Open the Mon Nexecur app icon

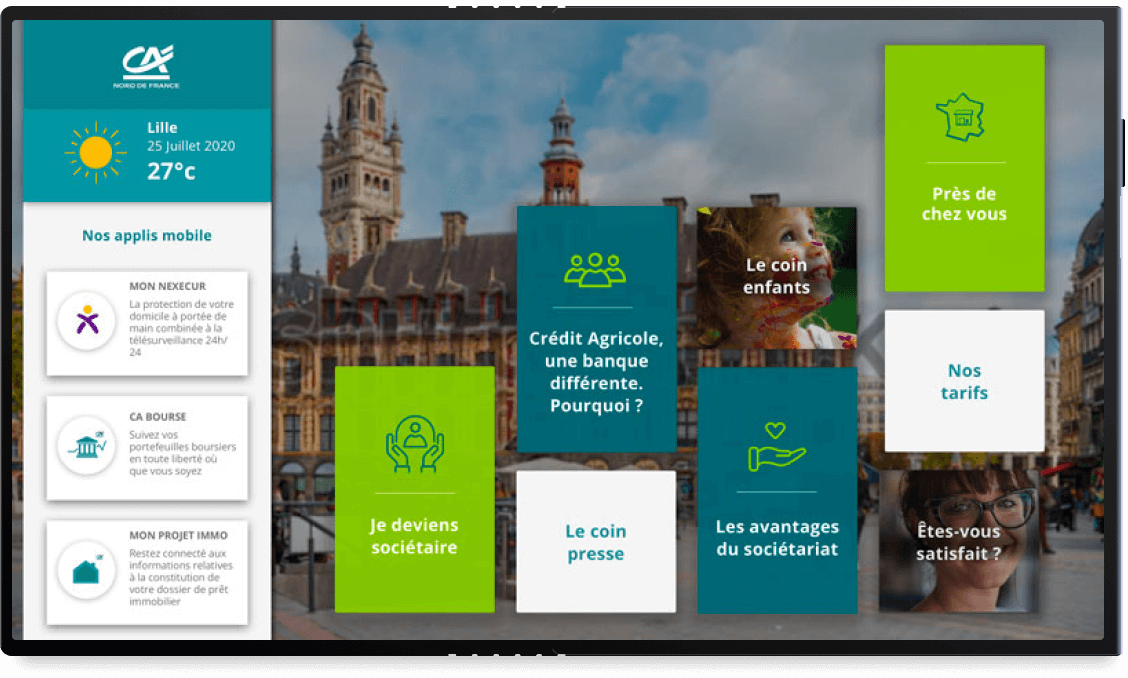[87, 321]
